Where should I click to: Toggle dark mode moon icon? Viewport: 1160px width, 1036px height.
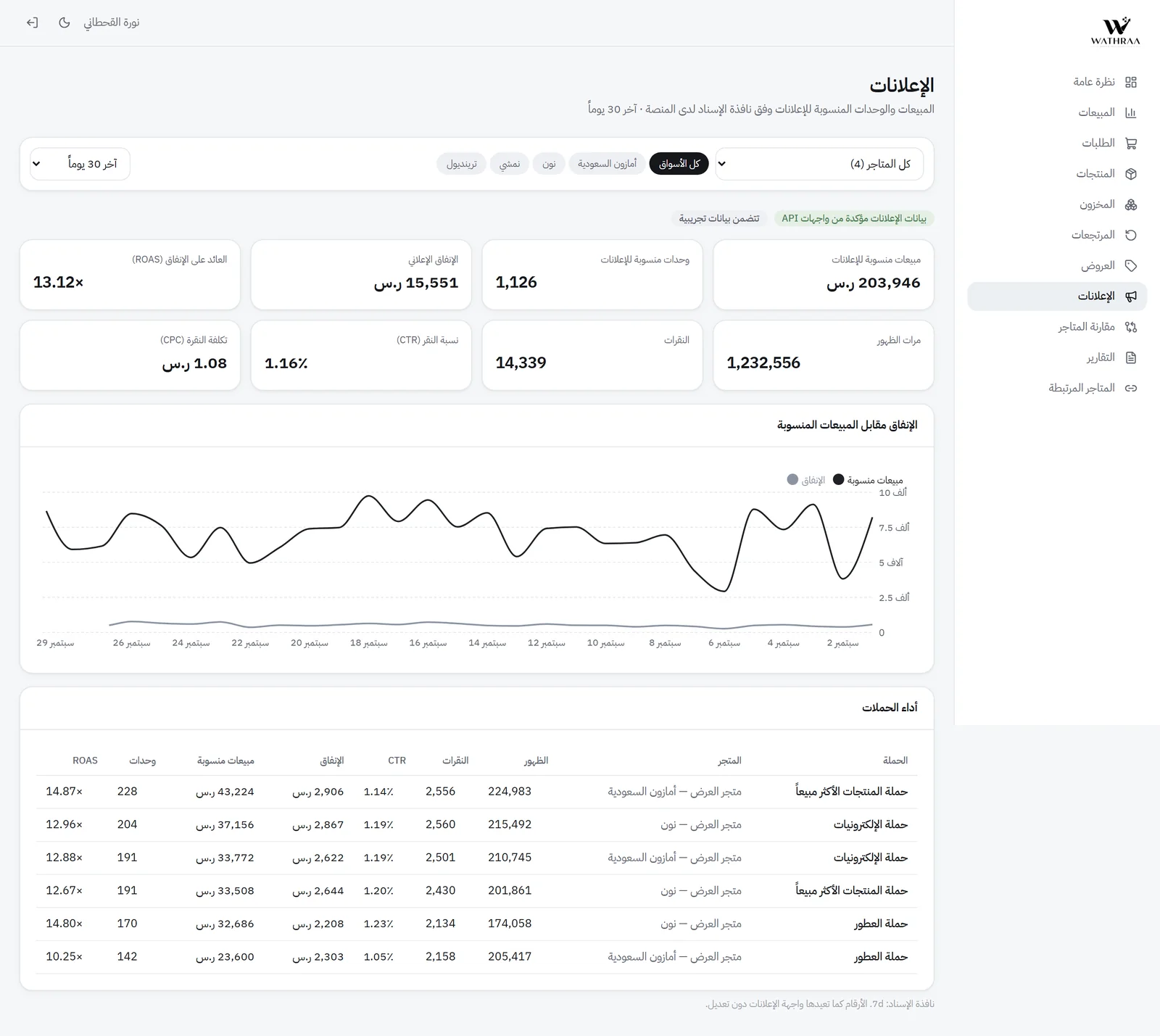[x=65, y=22]
